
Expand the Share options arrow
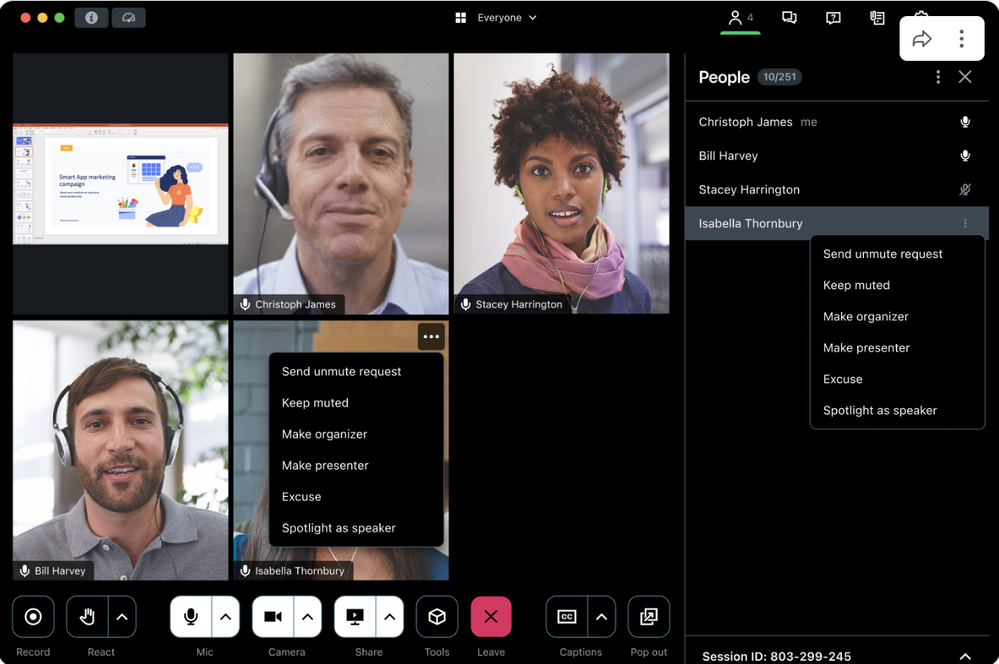pos(389,617)
